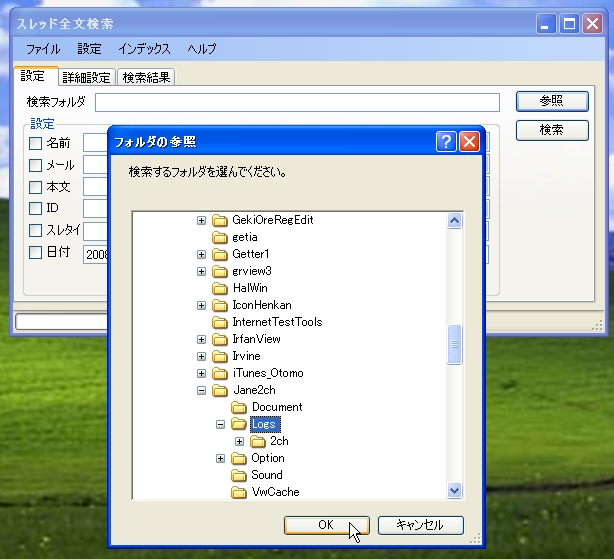Open the ファイル menu
This screenshot has width=614, height=559.
coord(43,49)
